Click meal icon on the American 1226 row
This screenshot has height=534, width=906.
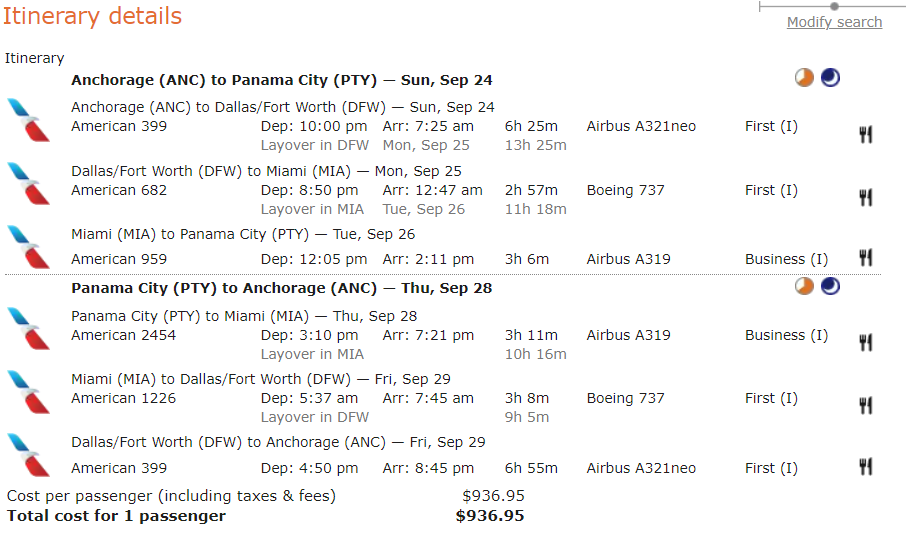(866, 405)
